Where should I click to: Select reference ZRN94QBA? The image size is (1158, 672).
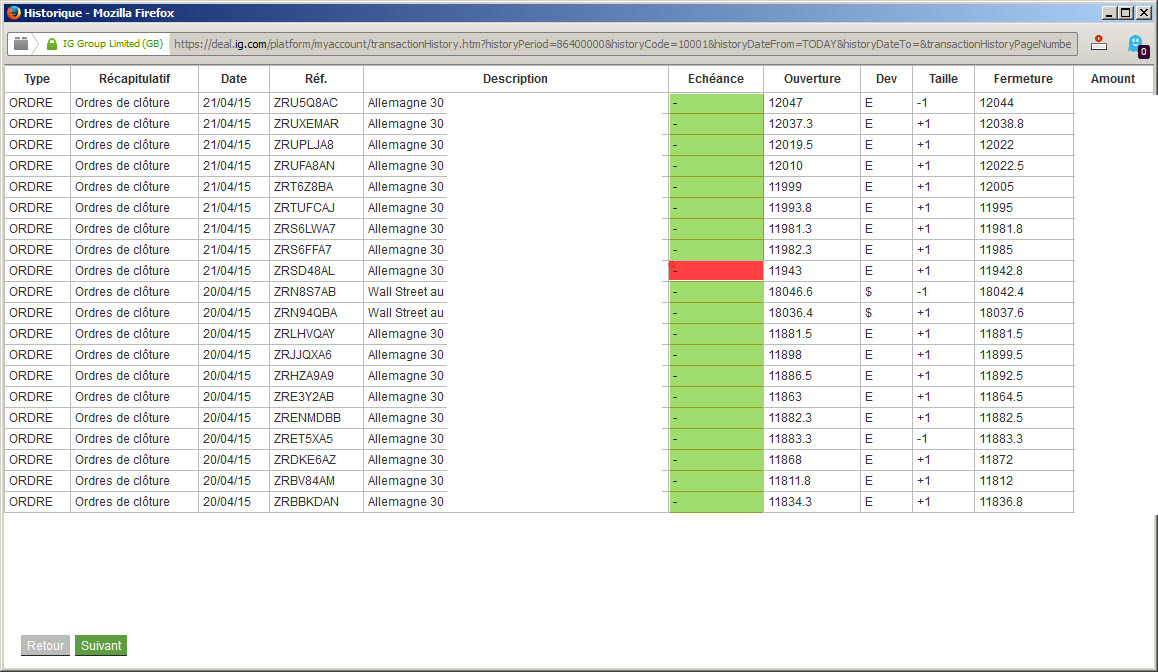click(305, 313)
